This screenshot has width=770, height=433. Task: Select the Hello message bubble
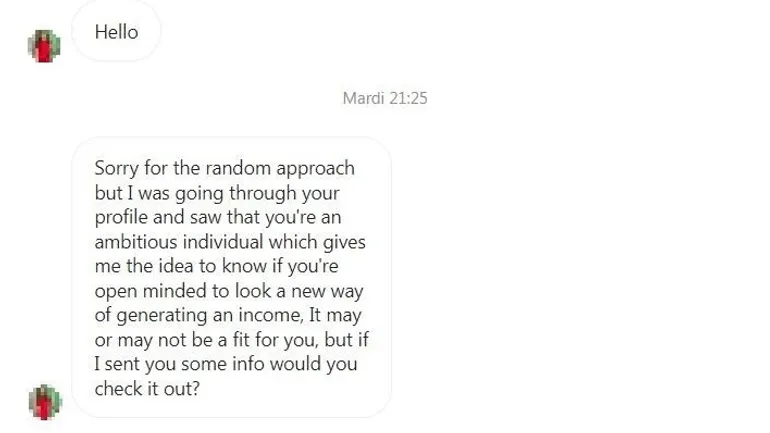pyautogui.click(x=116, y=32)
